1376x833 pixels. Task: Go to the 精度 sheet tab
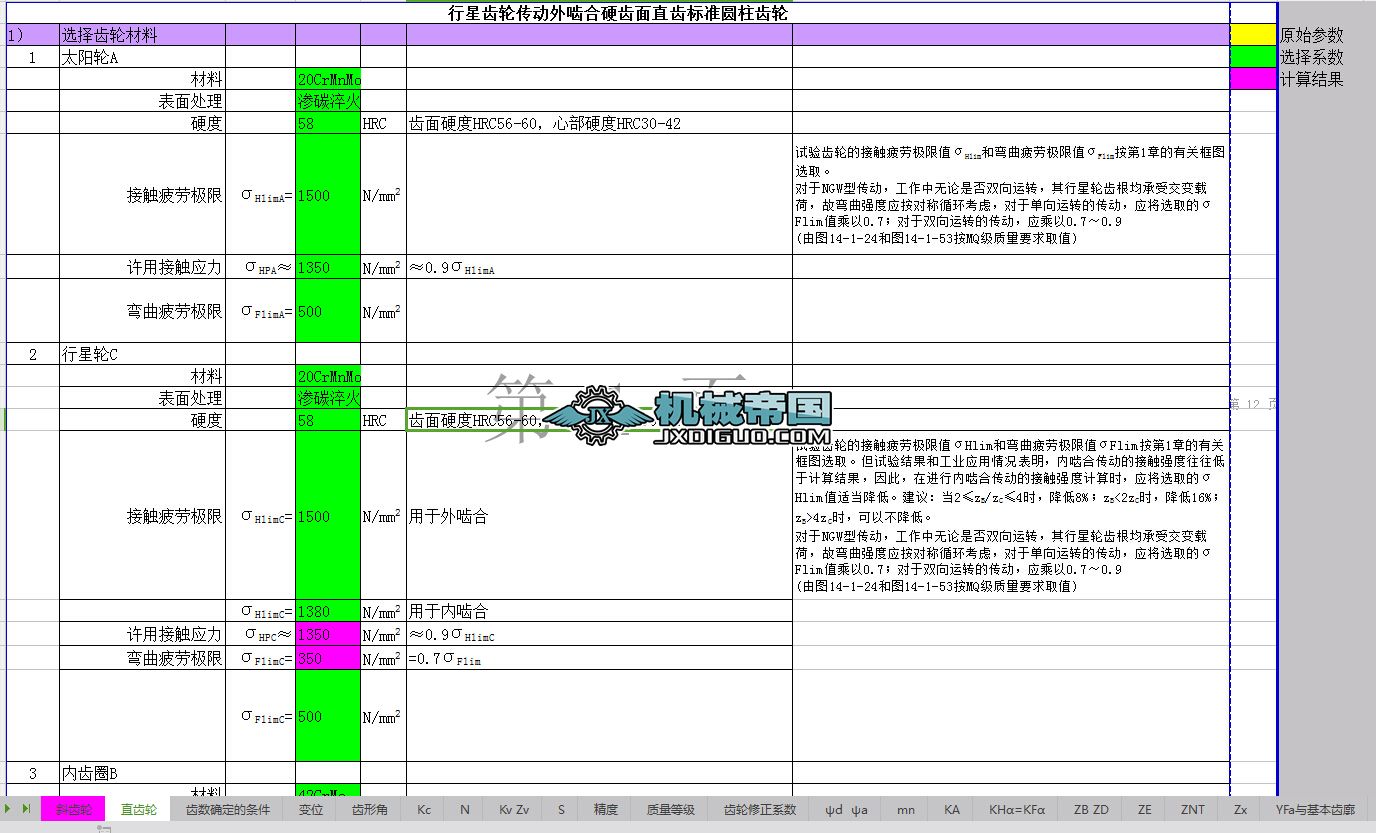click(x=606, y=809)
